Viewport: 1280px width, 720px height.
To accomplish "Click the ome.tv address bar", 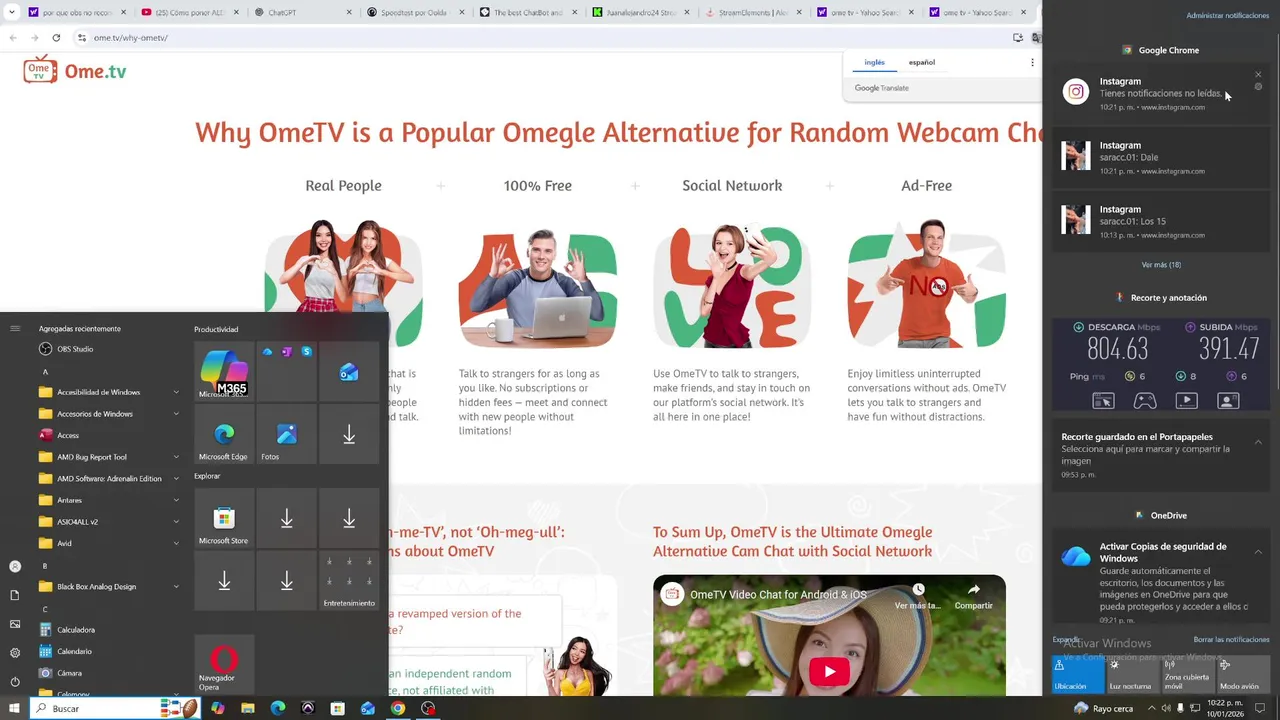I will pos(540,37).
